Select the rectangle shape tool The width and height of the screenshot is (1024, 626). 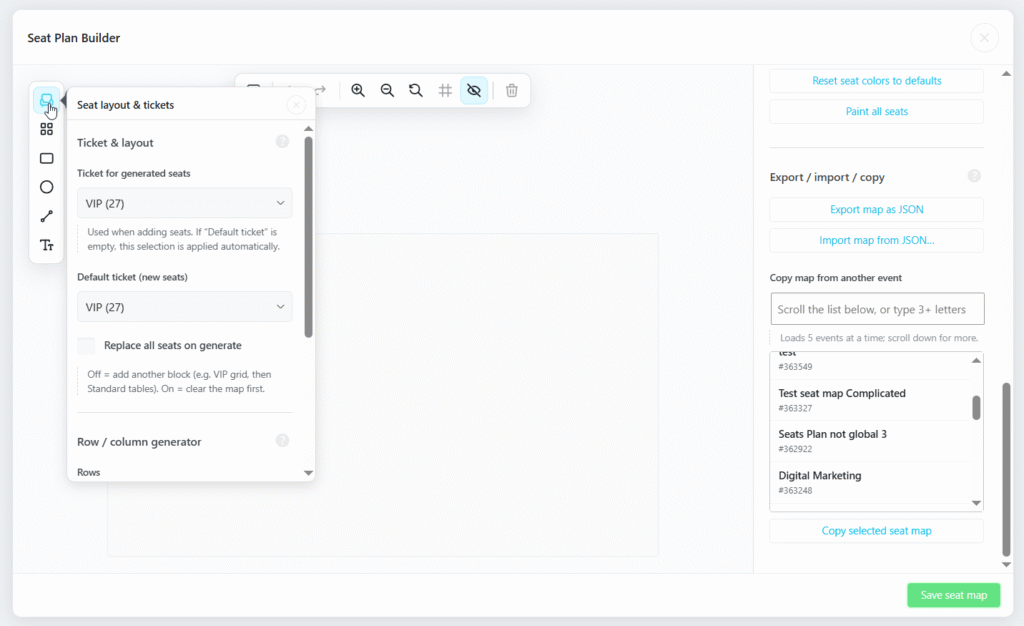click(46, 159)
